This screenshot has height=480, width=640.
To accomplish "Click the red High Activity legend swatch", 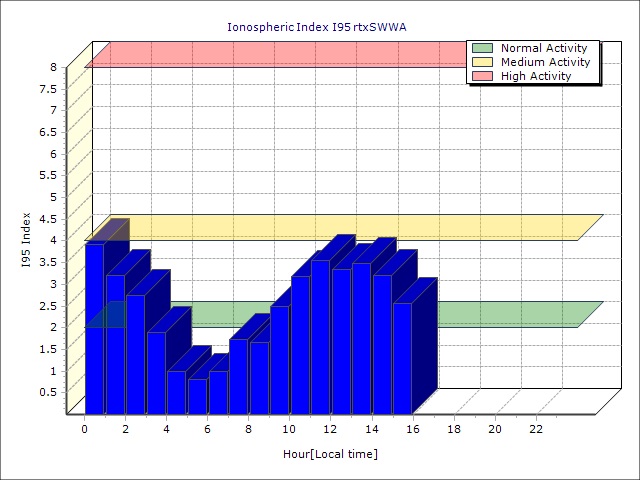I will pyautogui.click(x=482, y=76).
